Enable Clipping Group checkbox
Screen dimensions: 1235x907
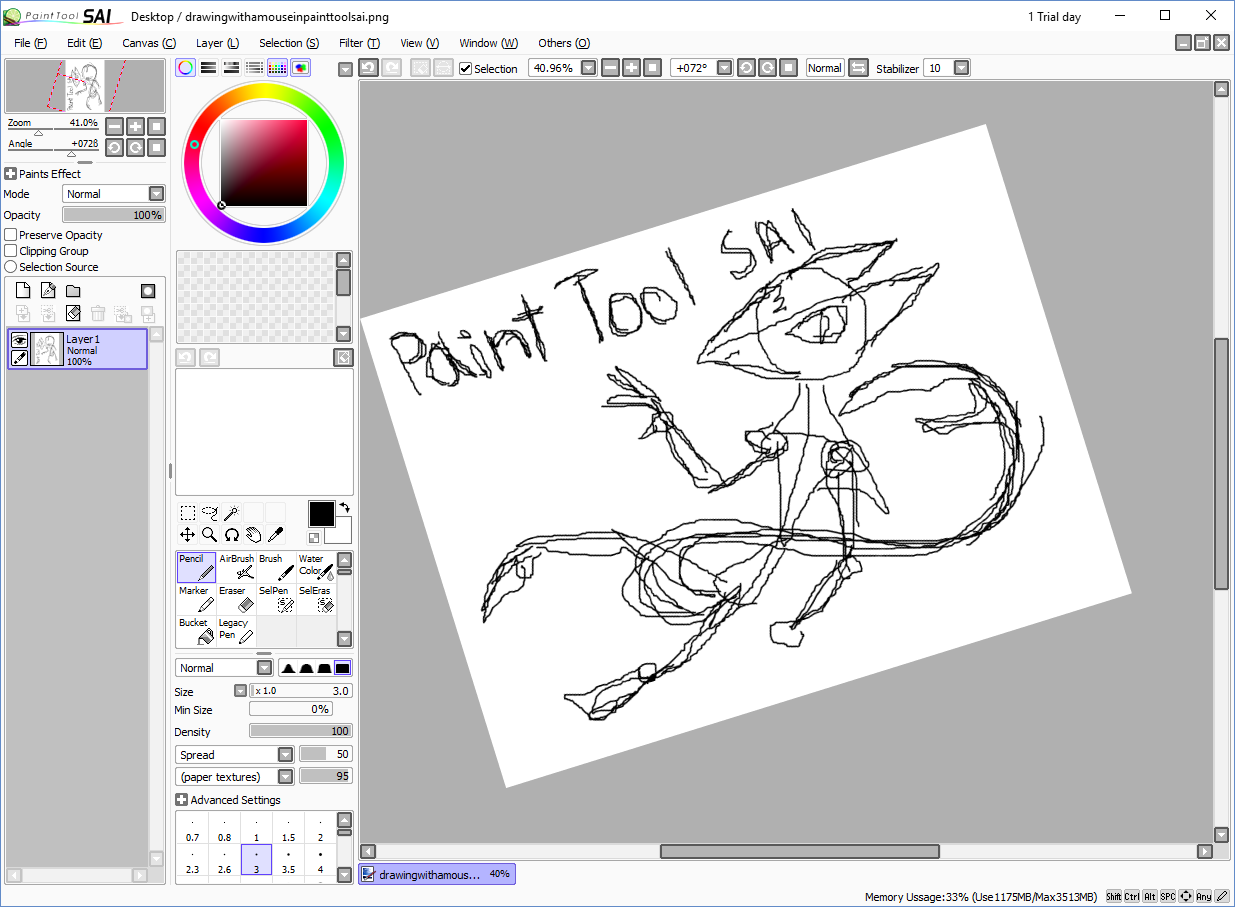coord(11,251)
